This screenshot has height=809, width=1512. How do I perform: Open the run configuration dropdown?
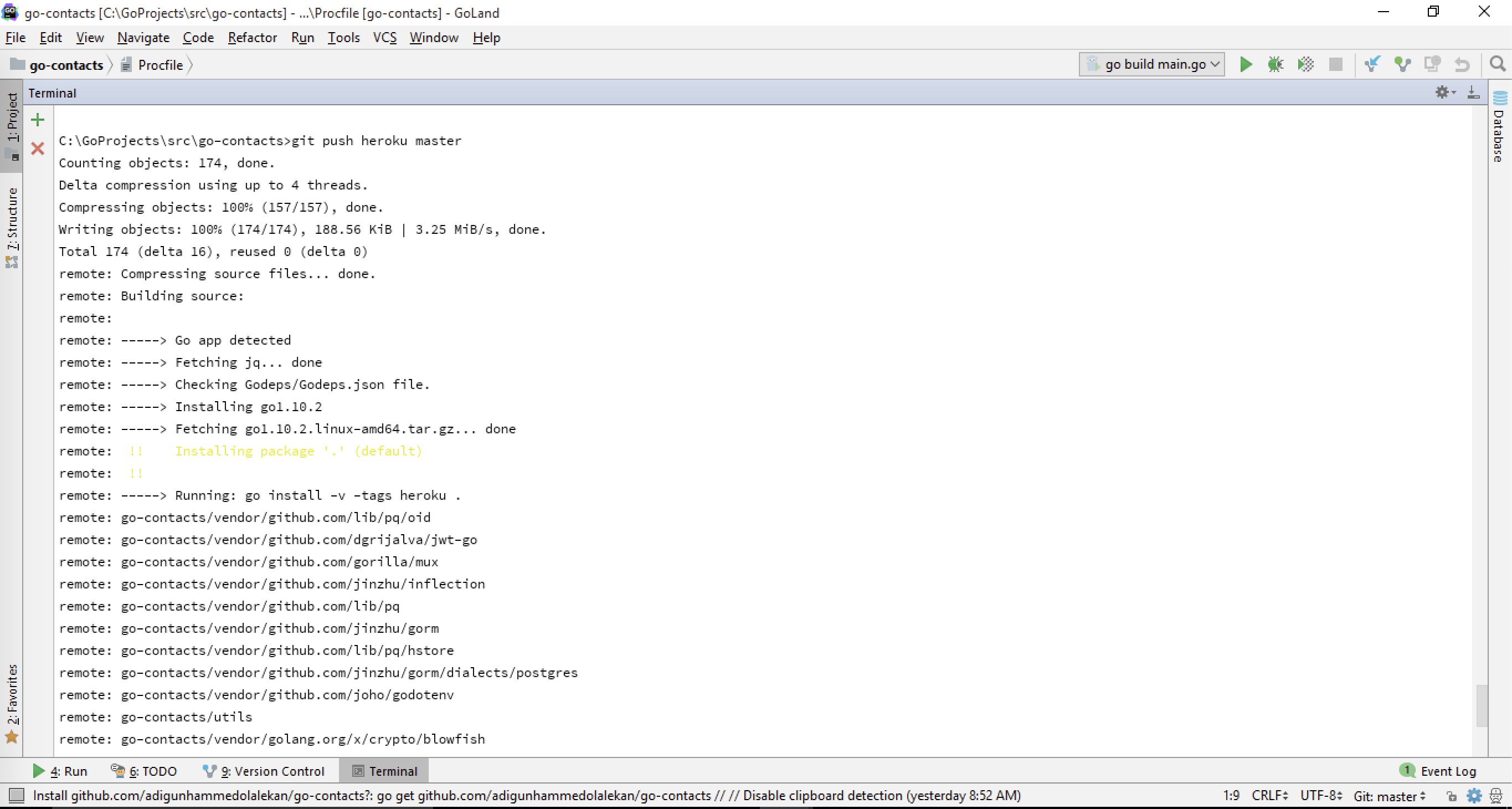click(x=1151, y=64)
